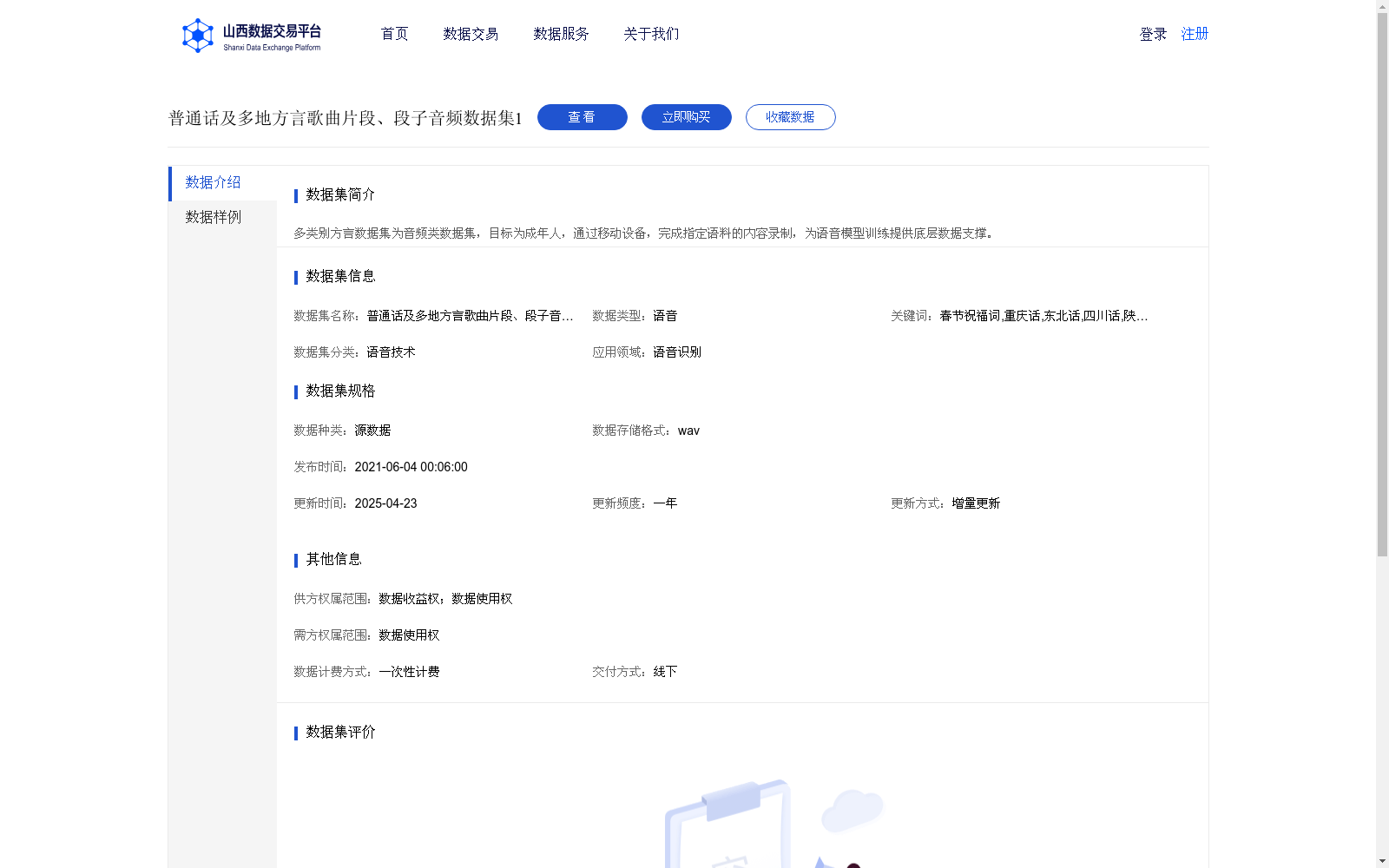Click the 查看 button

pos(583,117)
